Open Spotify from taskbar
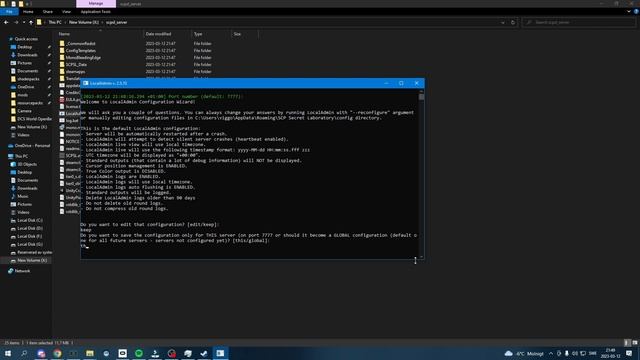The height and width of the screenshot is (360, 640). (x=139, y=353)
